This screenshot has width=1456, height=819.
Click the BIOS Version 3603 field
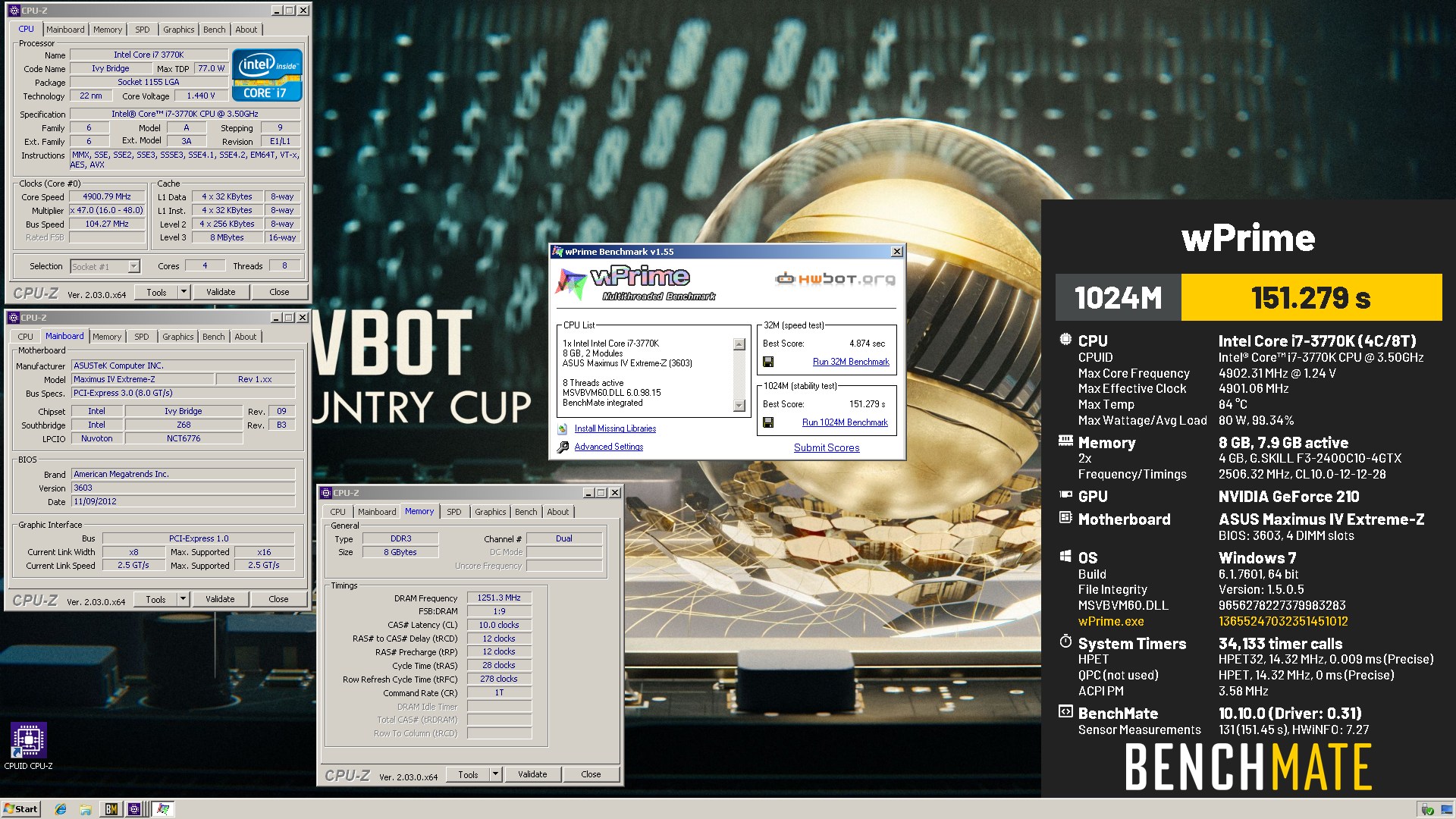tap(183, 488)
